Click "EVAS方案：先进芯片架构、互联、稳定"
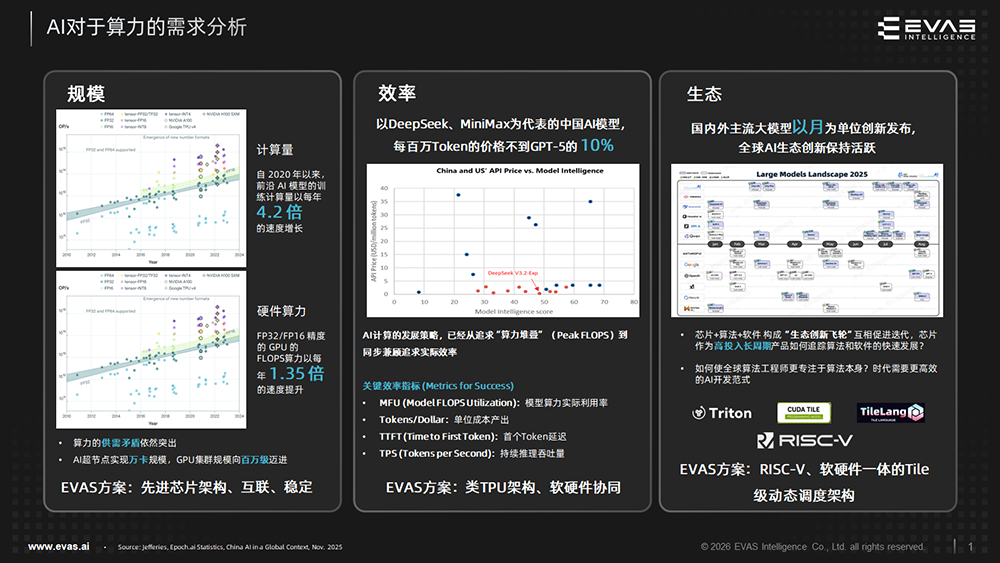 [187, 487]
